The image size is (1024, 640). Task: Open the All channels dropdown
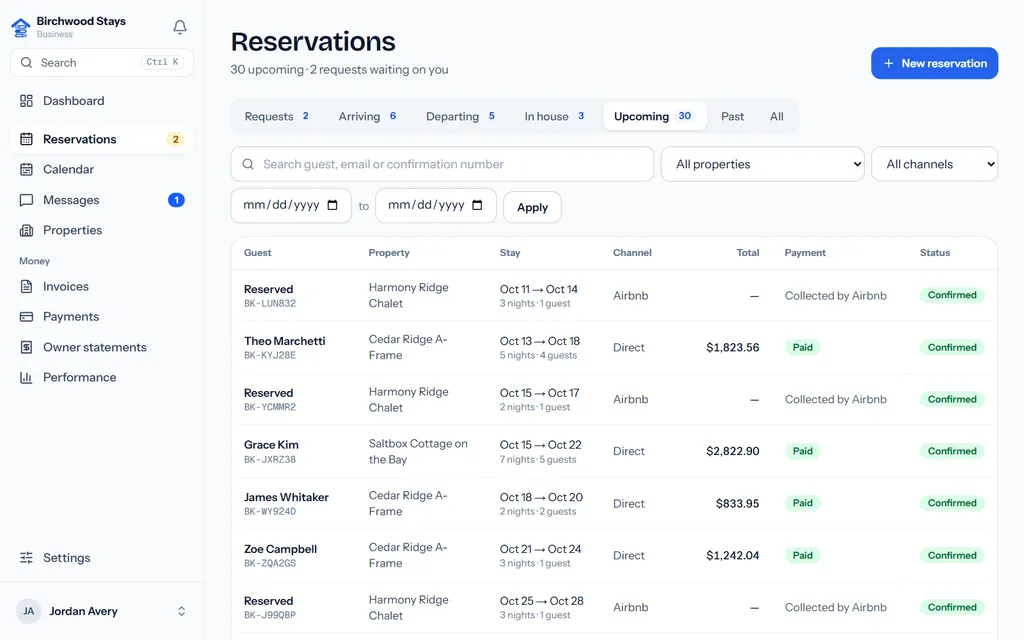pyautogui.click(x=935, y=164)
